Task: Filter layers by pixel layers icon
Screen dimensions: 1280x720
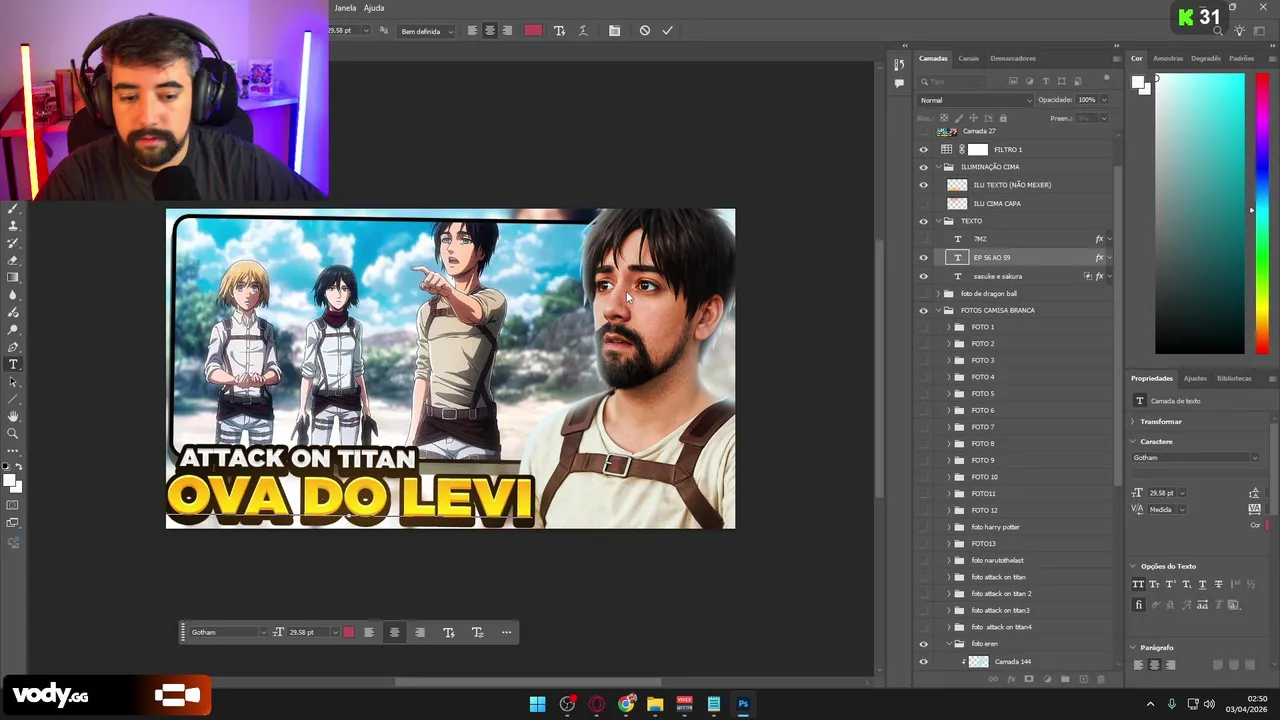Action: (1013, 81)
